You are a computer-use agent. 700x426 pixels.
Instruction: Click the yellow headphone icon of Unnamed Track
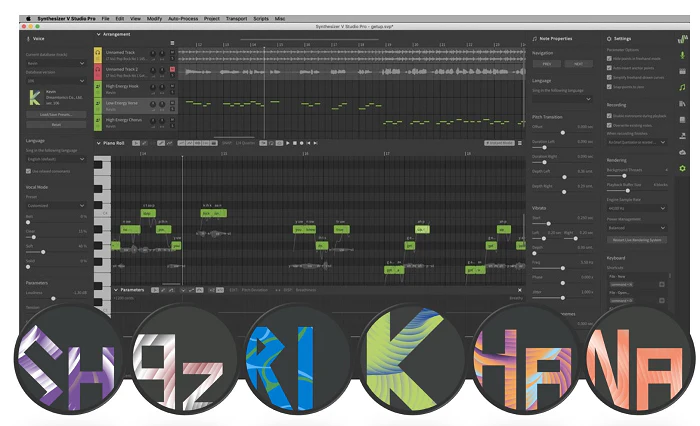(x=98, y=55)
